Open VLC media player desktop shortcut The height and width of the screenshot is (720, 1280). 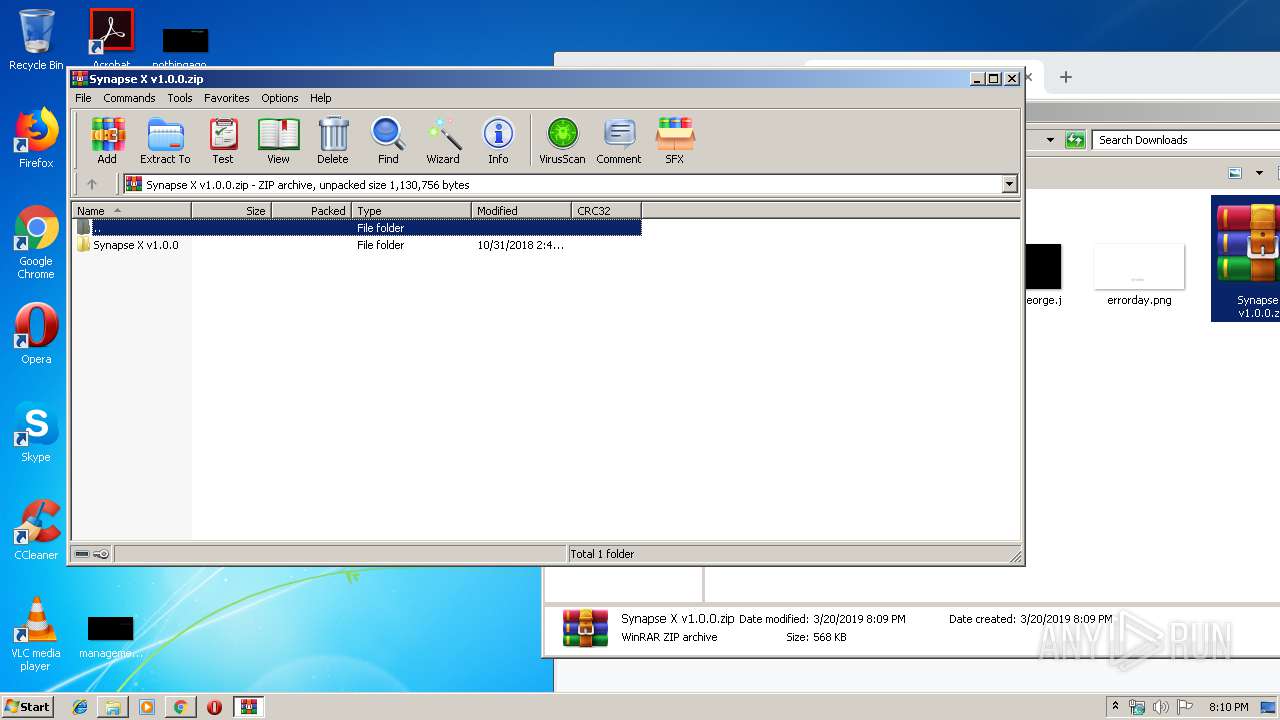tap(36, 634)
